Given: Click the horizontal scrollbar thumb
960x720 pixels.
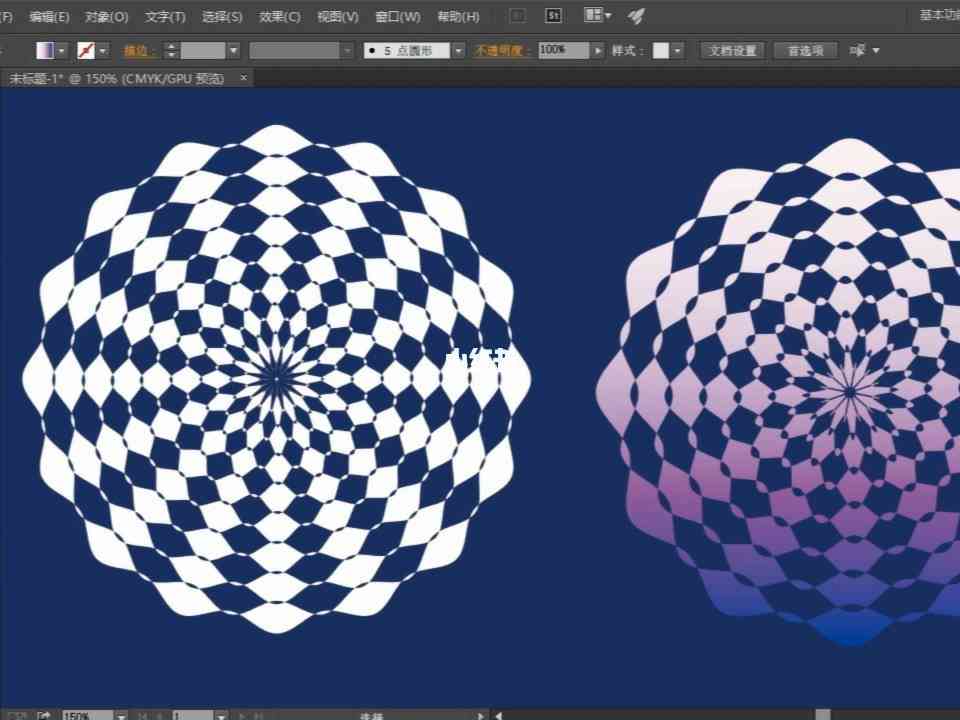Looking at the screenshot, I should 823,715.
